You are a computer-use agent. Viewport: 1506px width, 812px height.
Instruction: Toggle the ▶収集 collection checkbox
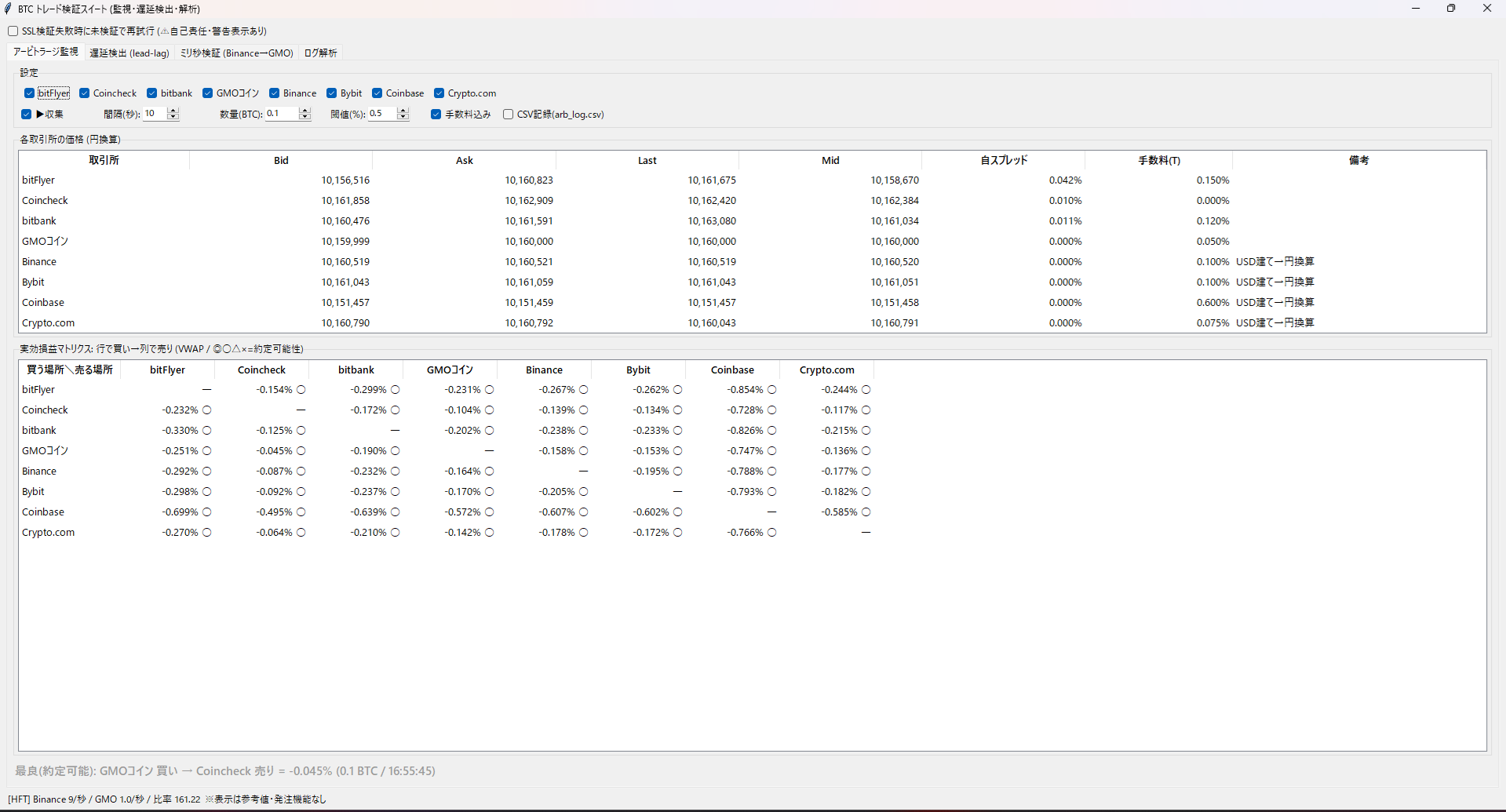pyautogui.click(x=26, y=115)
